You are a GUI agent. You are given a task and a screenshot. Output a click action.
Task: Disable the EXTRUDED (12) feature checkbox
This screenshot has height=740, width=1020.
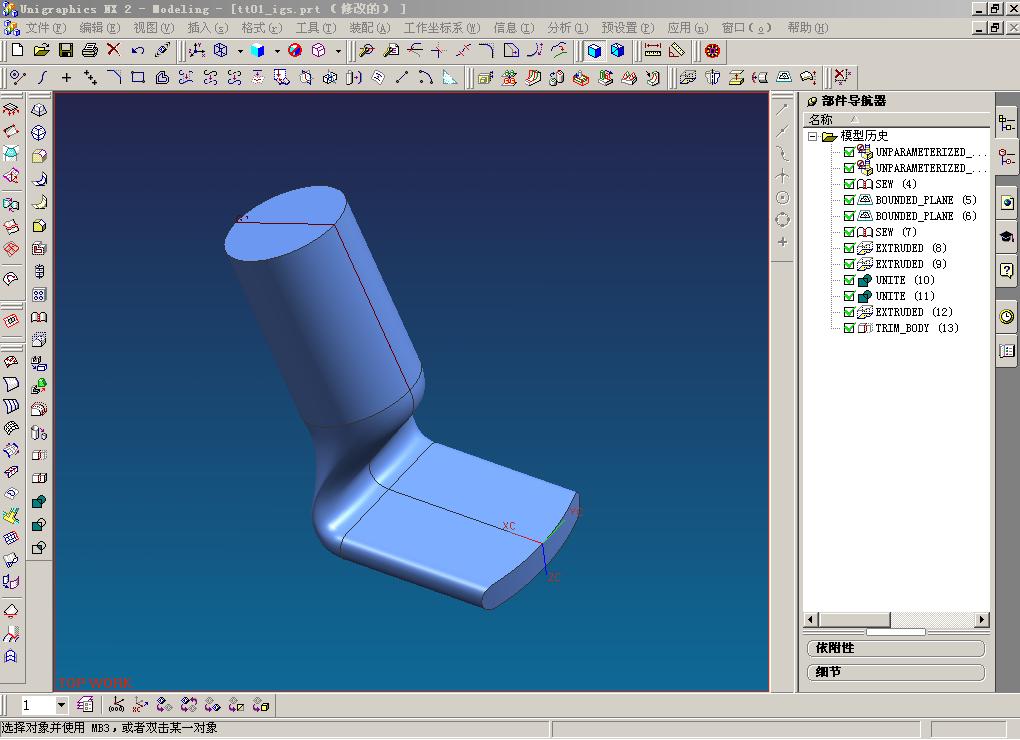pos(849,312)
